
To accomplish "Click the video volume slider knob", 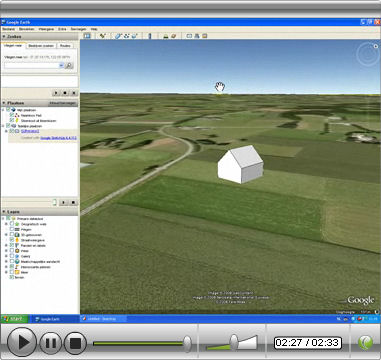I will [x=234, y=341].
